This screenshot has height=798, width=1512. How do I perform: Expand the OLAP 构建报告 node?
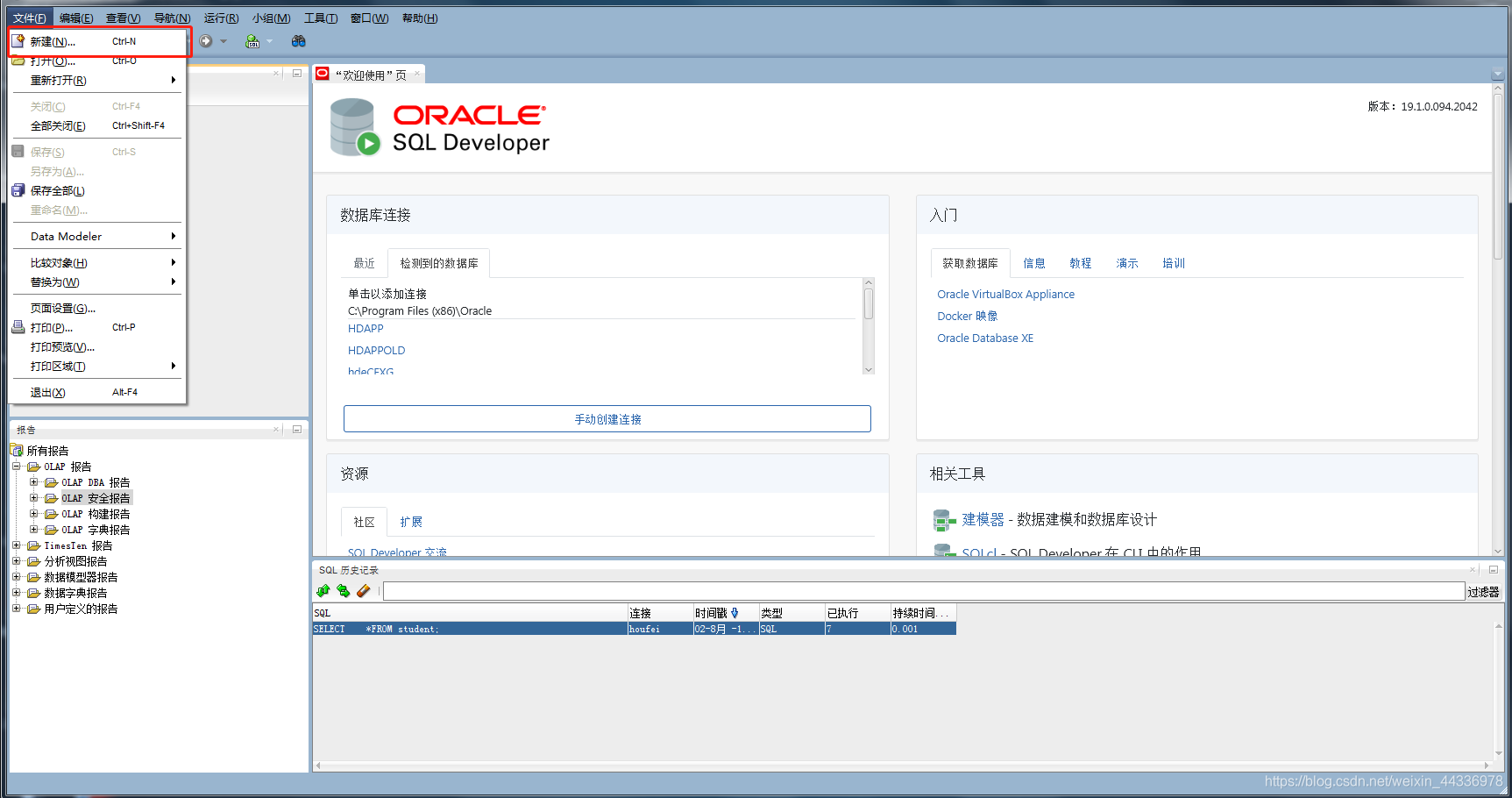coord(34,514)
